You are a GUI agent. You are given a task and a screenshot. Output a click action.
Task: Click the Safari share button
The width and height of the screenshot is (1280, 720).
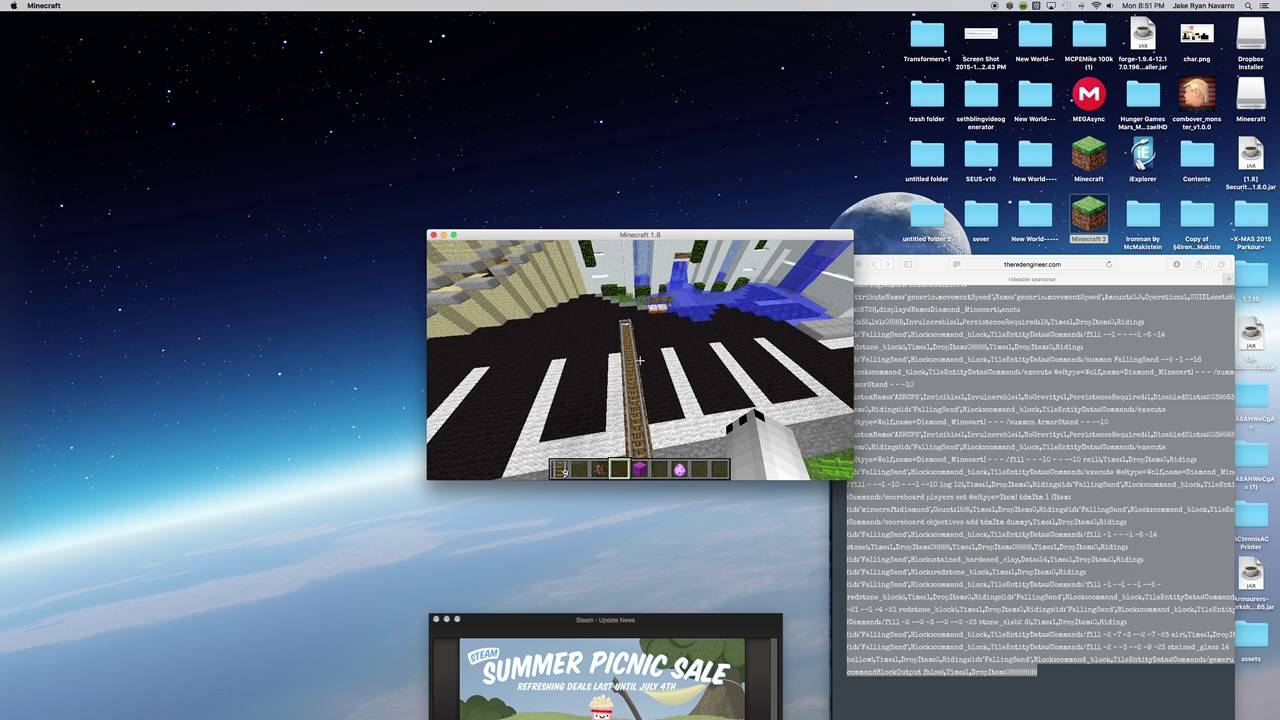click(1198, 265)
